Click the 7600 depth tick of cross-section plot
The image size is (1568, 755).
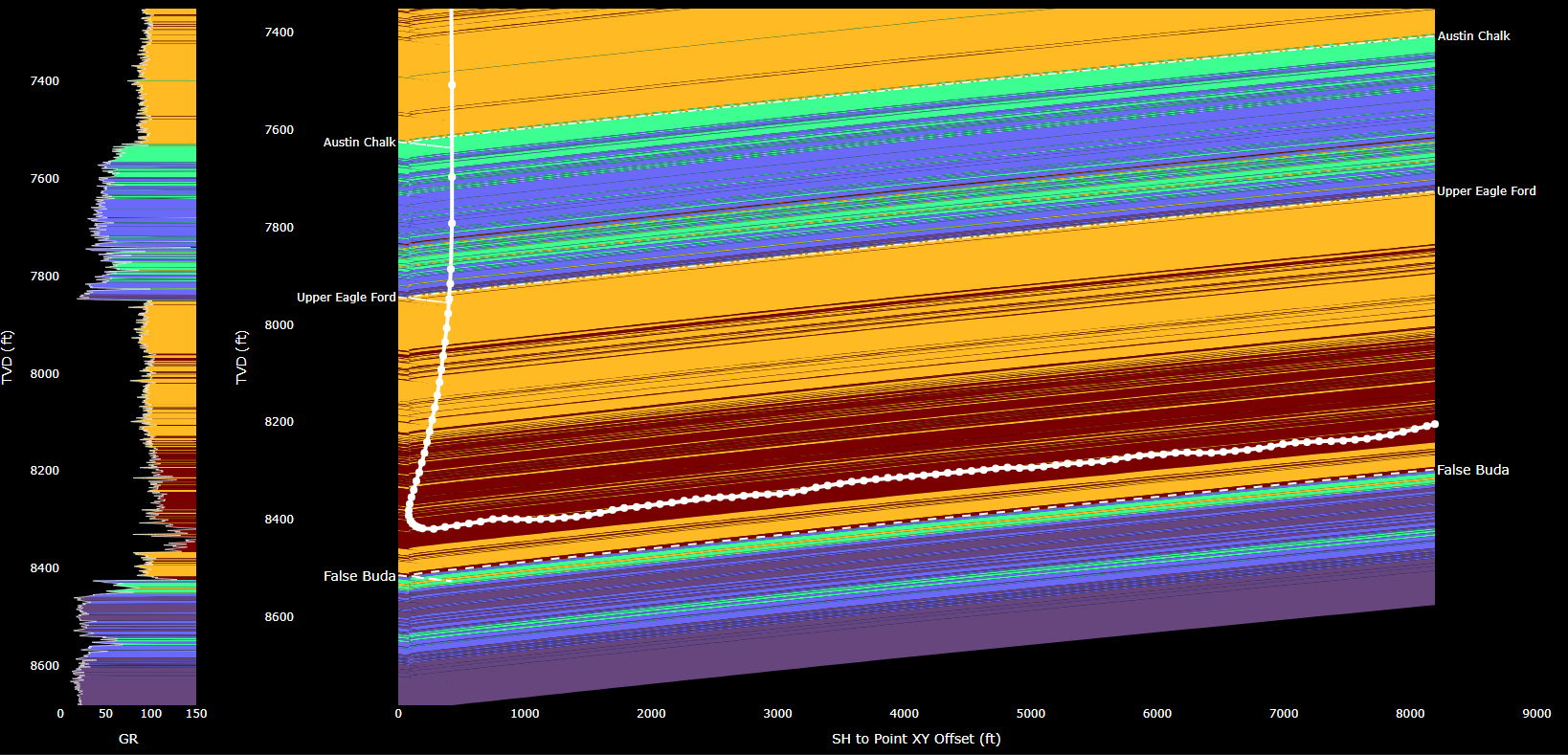click(279, 130)
